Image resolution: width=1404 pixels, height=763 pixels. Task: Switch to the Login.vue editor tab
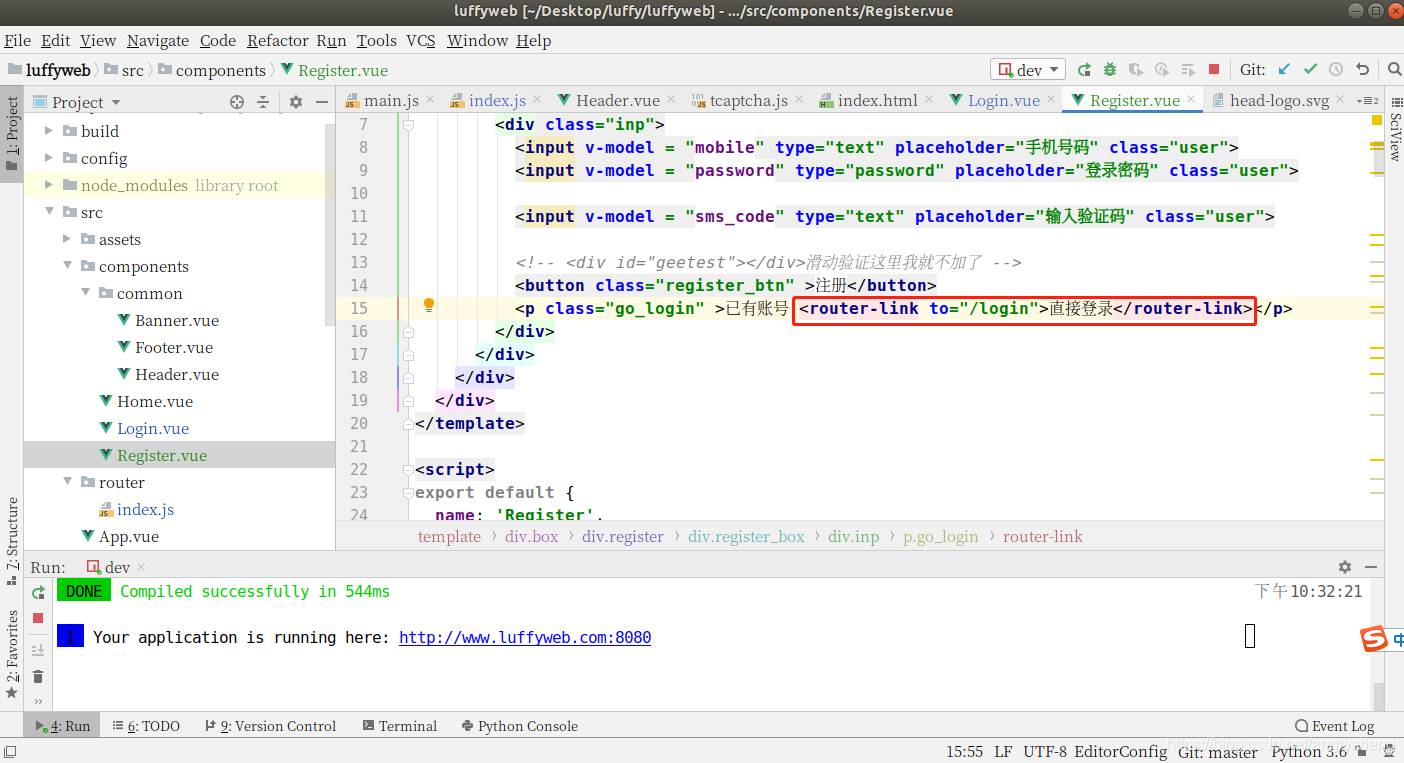click(1003, 100)
